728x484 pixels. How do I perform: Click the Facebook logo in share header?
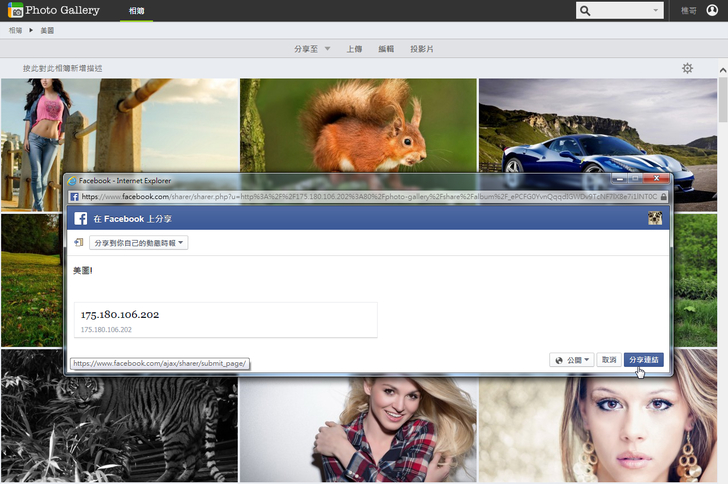coord(80,219)
